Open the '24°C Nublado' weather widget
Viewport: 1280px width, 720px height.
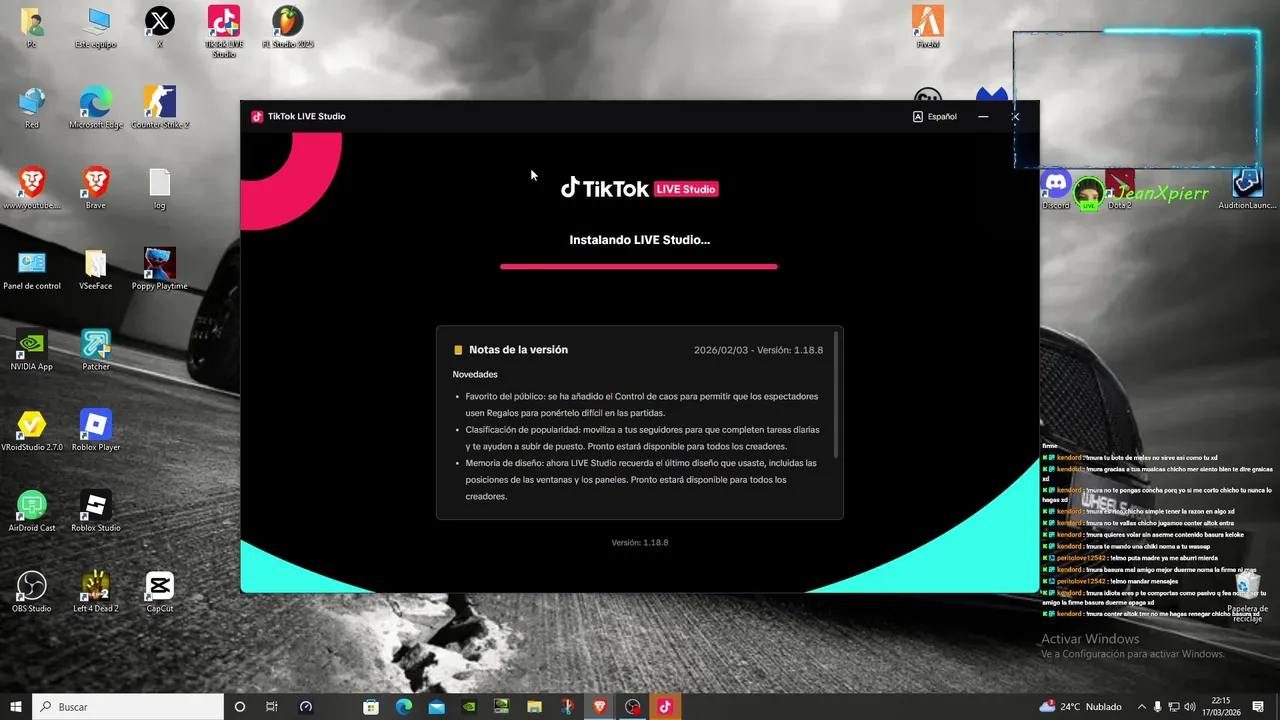(1080, 706)
